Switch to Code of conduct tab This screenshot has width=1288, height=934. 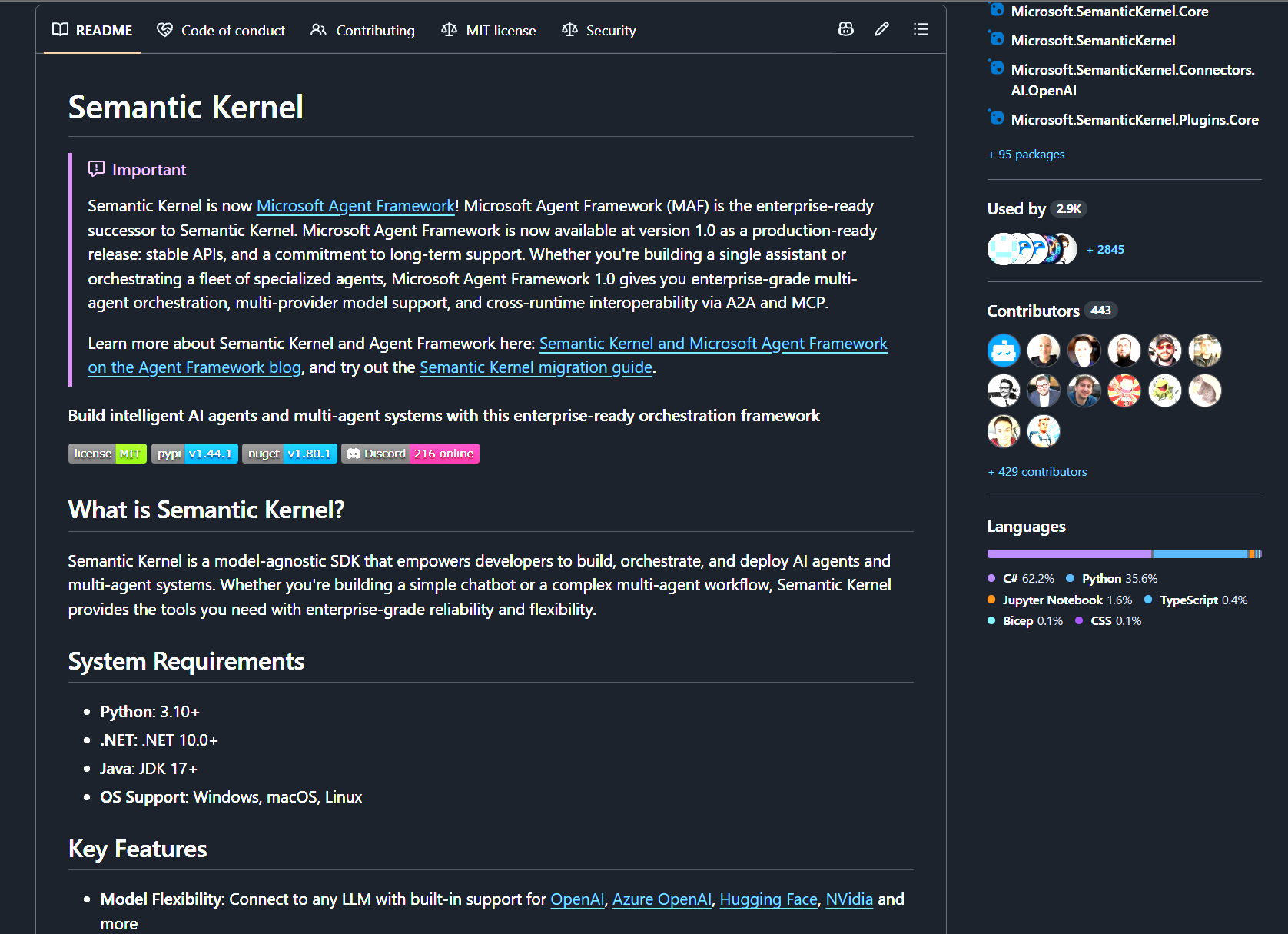click(x=221, y=30)
